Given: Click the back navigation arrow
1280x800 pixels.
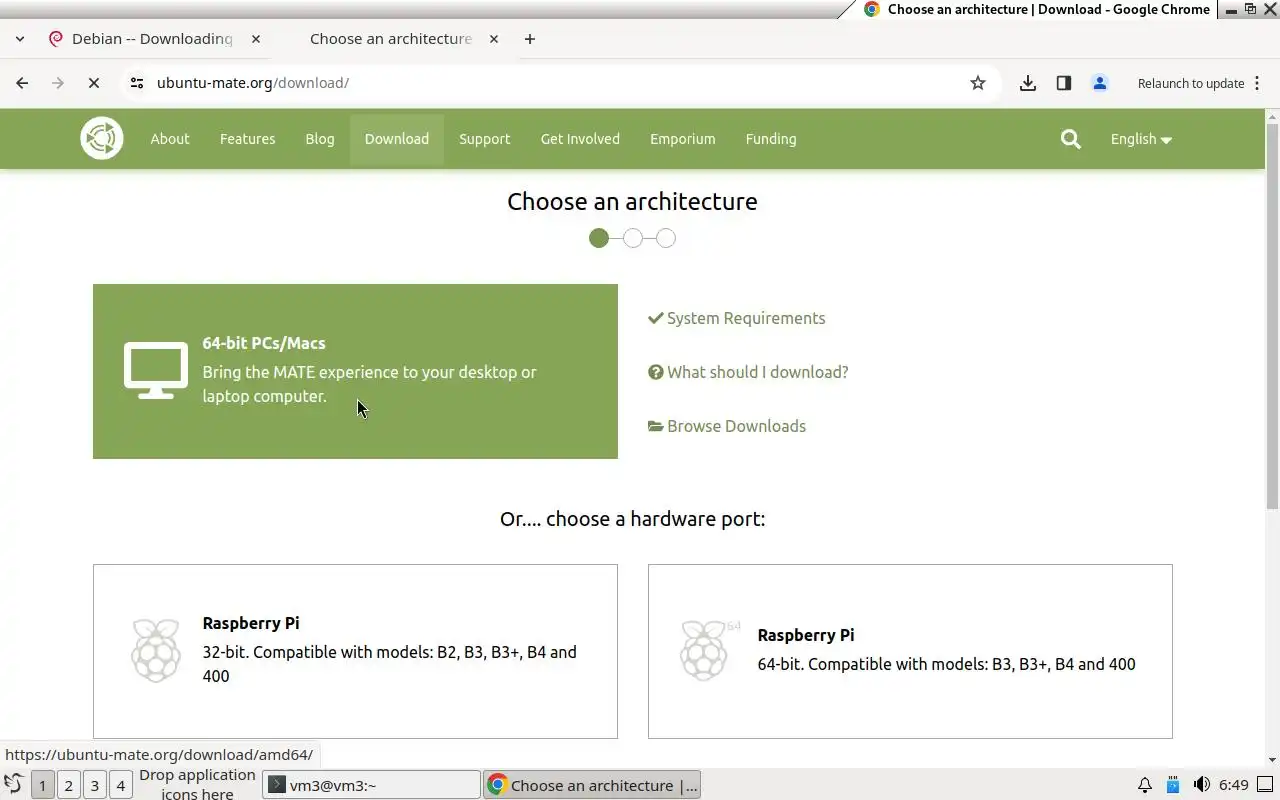Looking at the screenshot, I should 22,83.
